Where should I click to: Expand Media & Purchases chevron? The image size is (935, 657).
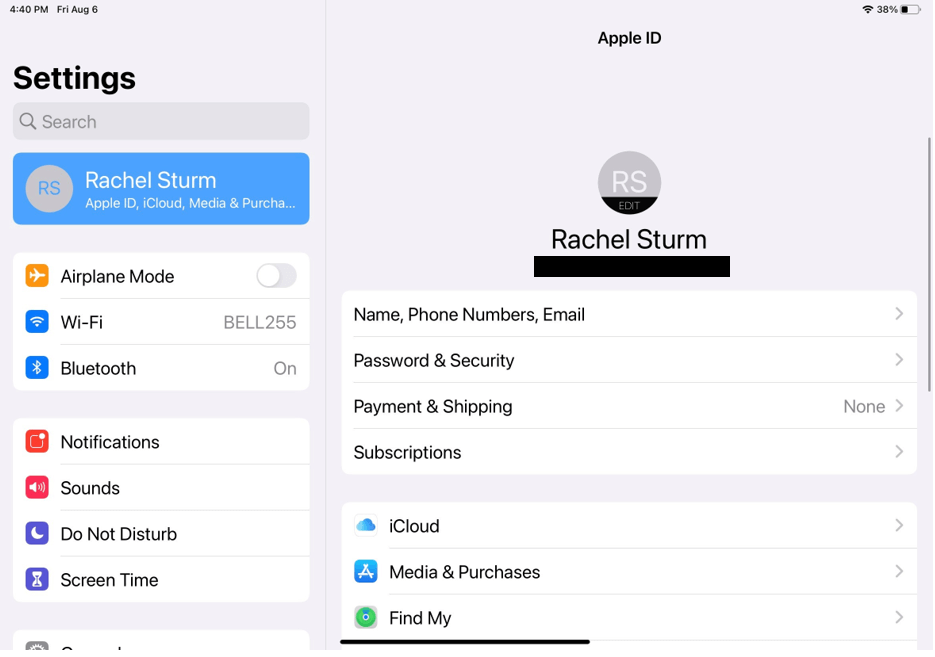899,571
